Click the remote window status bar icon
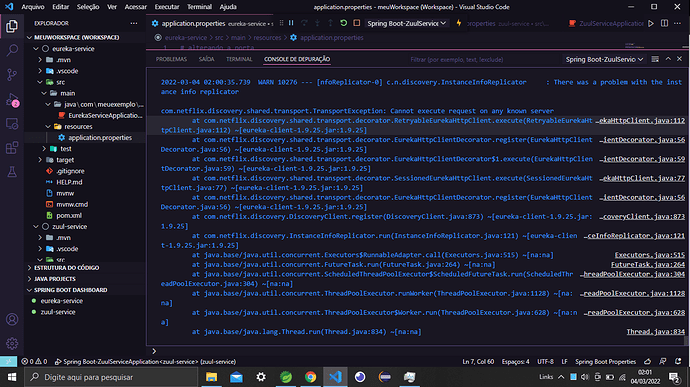The image size is (690, 387). [8, 361]
